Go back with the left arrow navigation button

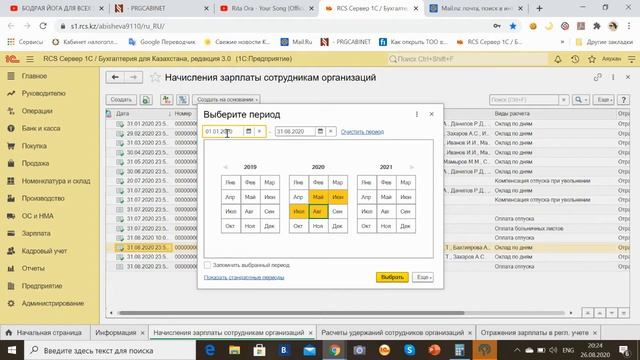pyautogui.click(x=115, y=77)
